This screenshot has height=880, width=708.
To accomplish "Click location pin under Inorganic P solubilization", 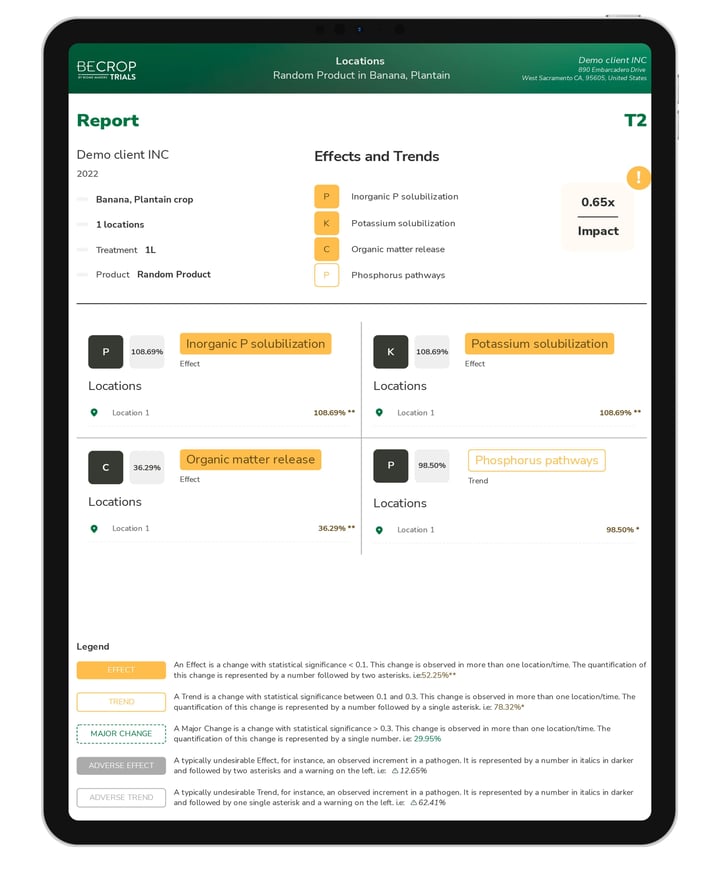I will pyautogui.click(x=94, y=412).
